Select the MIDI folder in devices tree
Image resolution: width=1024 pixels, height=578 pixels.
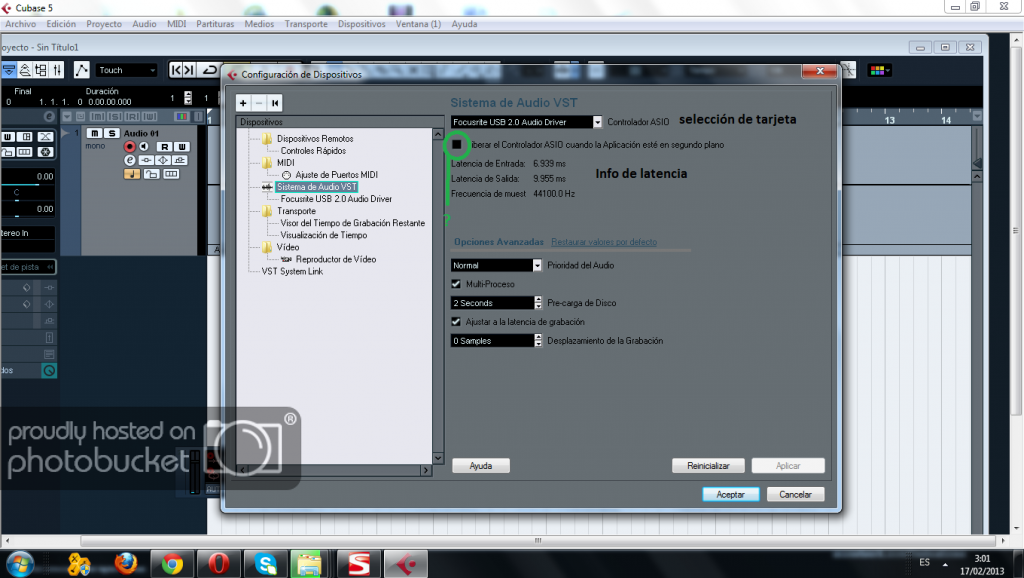(x=285, y=163)
